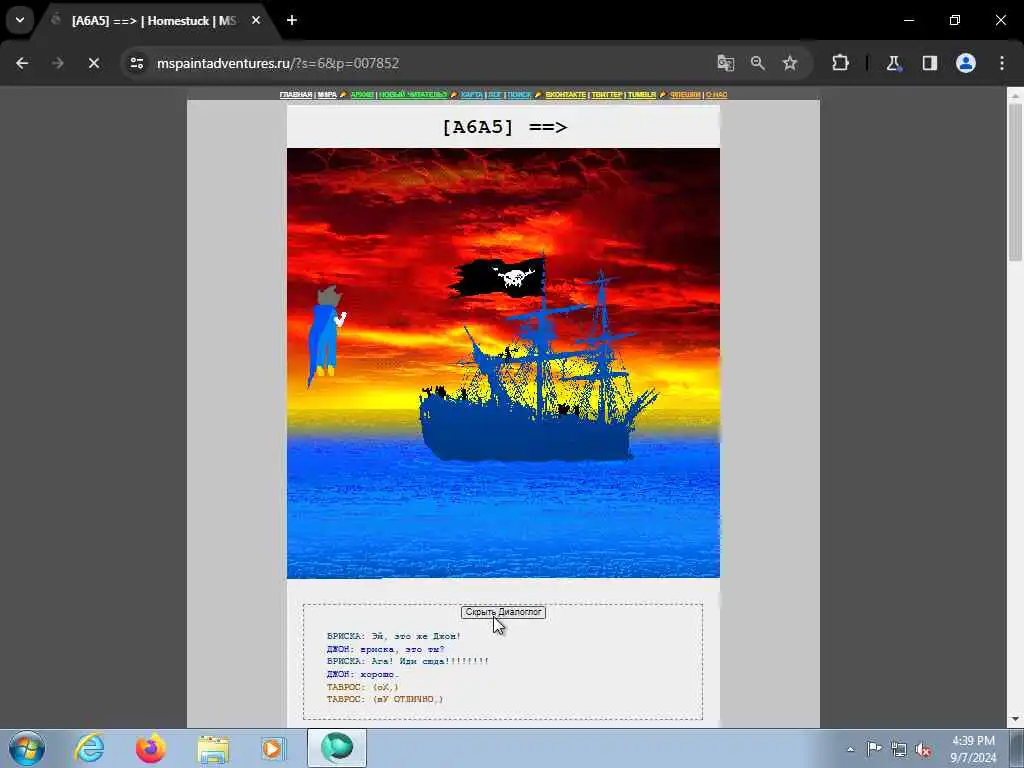Show hidden system tray icons
Image resolution: width=1024 pixels, height=768 pixels.
click(850, 749)
